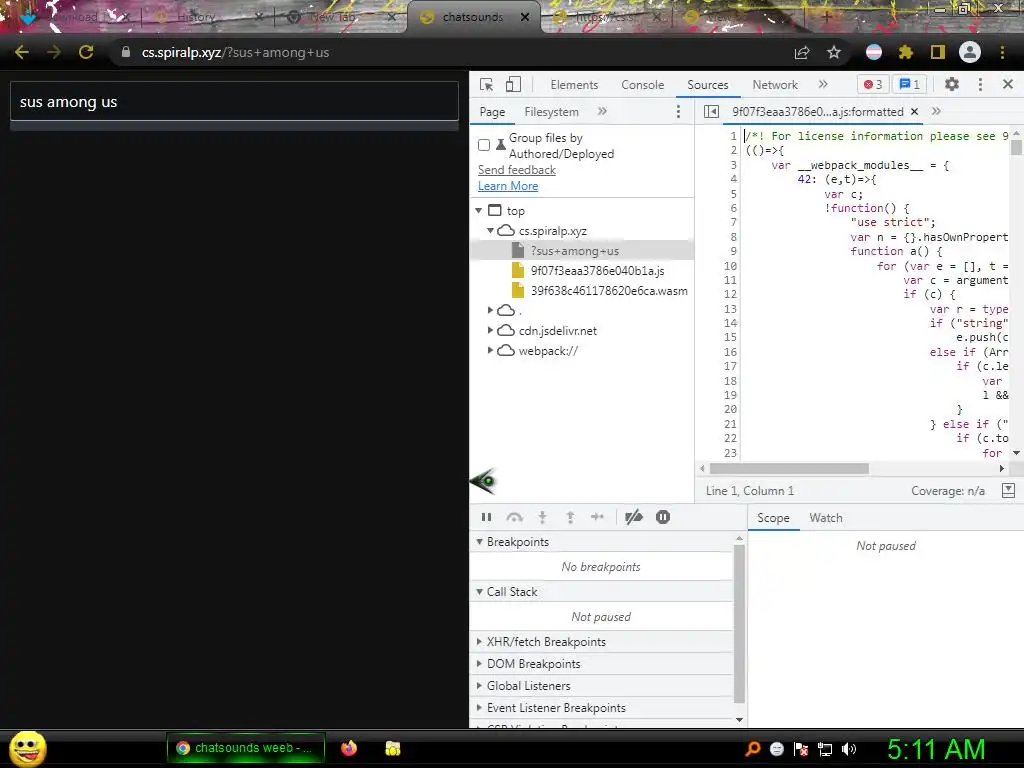Go back in browser history
Screen dimensions: 1024x768
22,52
